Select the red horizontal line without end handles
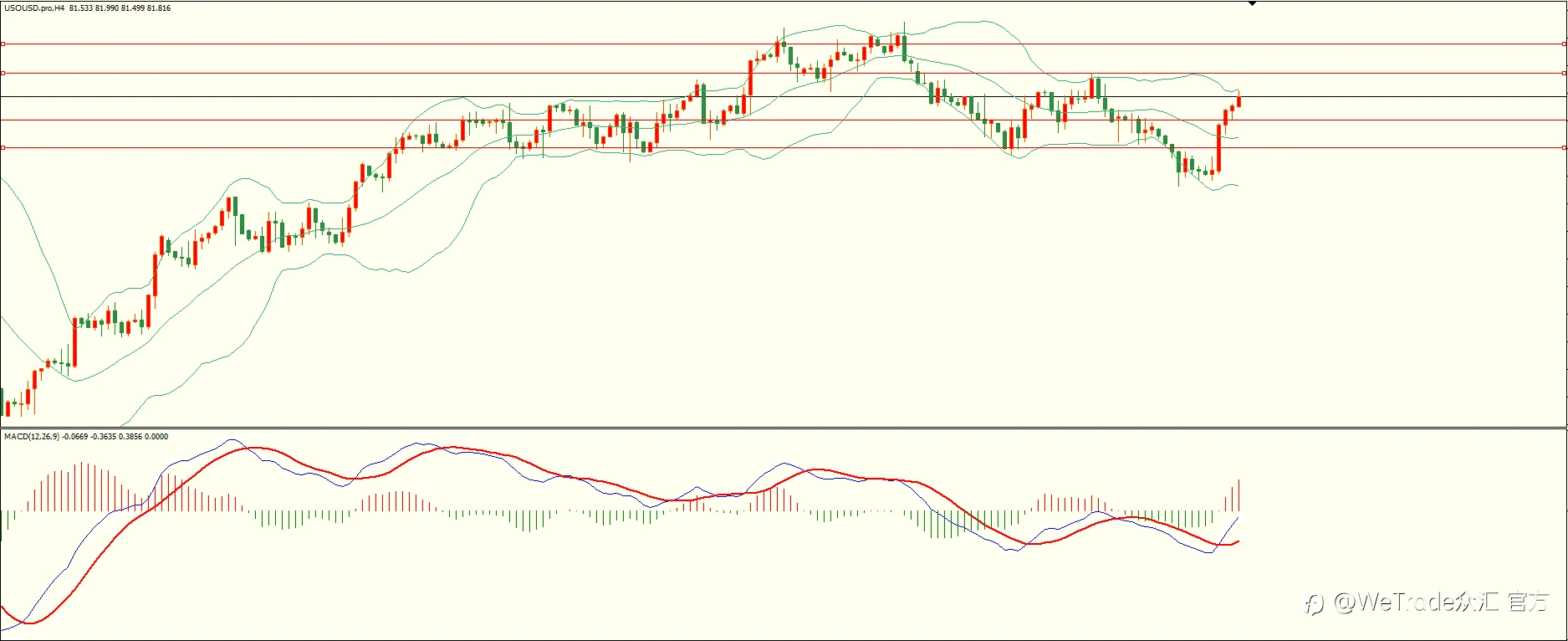The width and height of the screenshot is (1568, 641). 784,120
